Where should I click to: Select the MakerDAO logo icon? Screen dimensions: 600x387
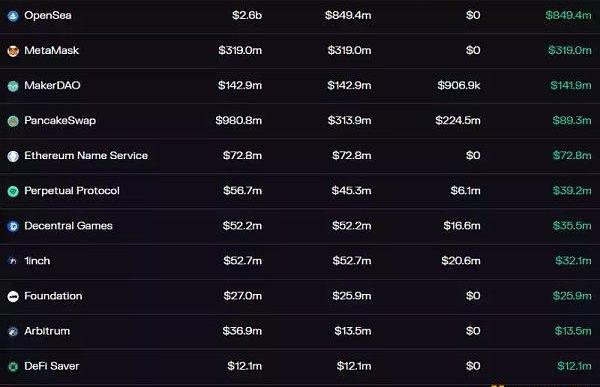(x=13, y=86)
